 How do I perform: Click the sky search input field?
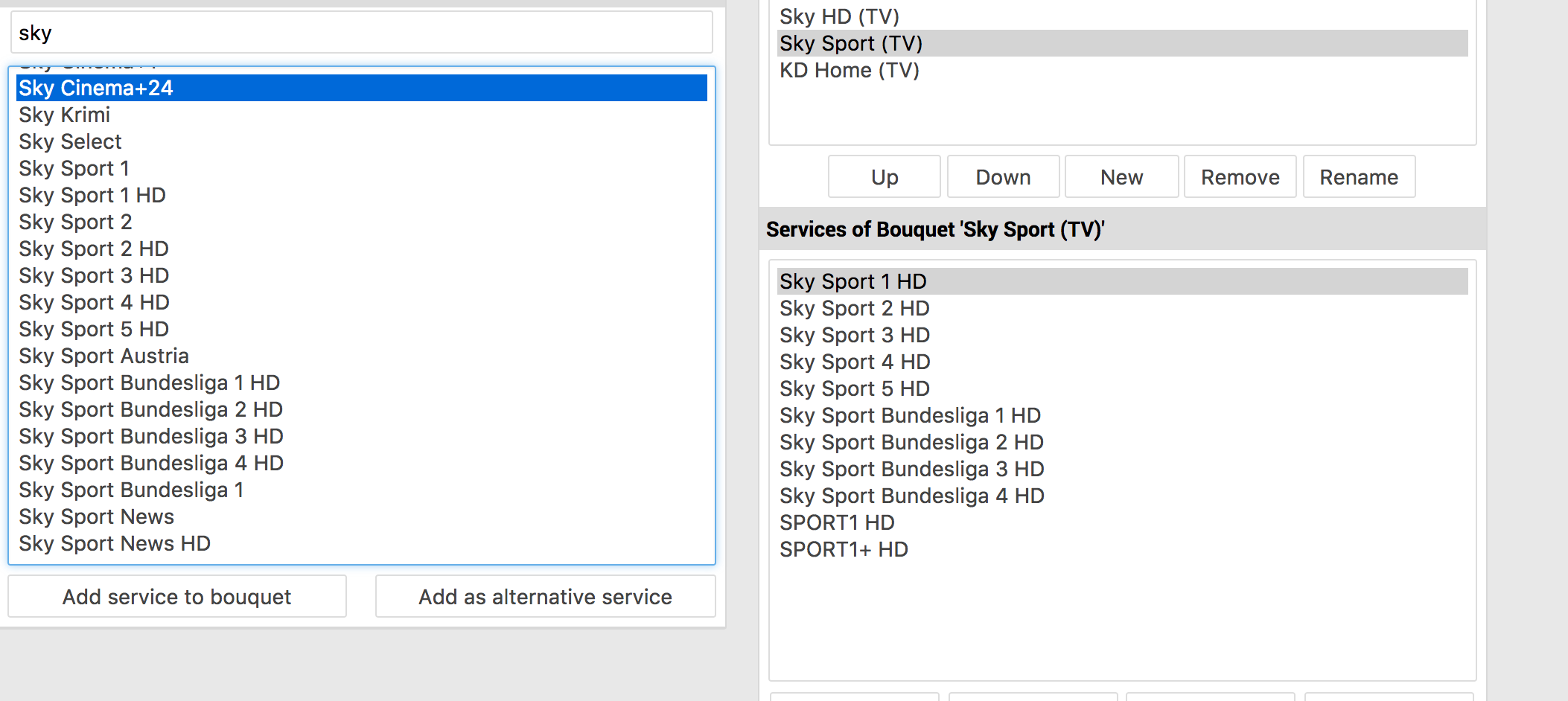(361, 33)
